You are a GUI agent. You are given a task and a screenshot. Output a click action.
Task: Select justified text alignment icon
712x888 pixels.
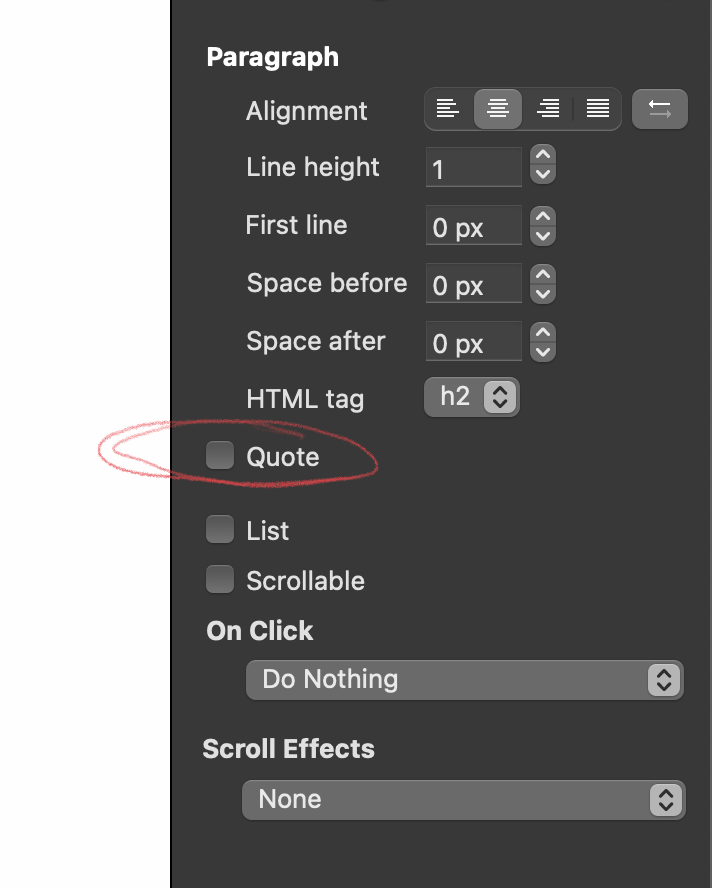tap(597, 109)
